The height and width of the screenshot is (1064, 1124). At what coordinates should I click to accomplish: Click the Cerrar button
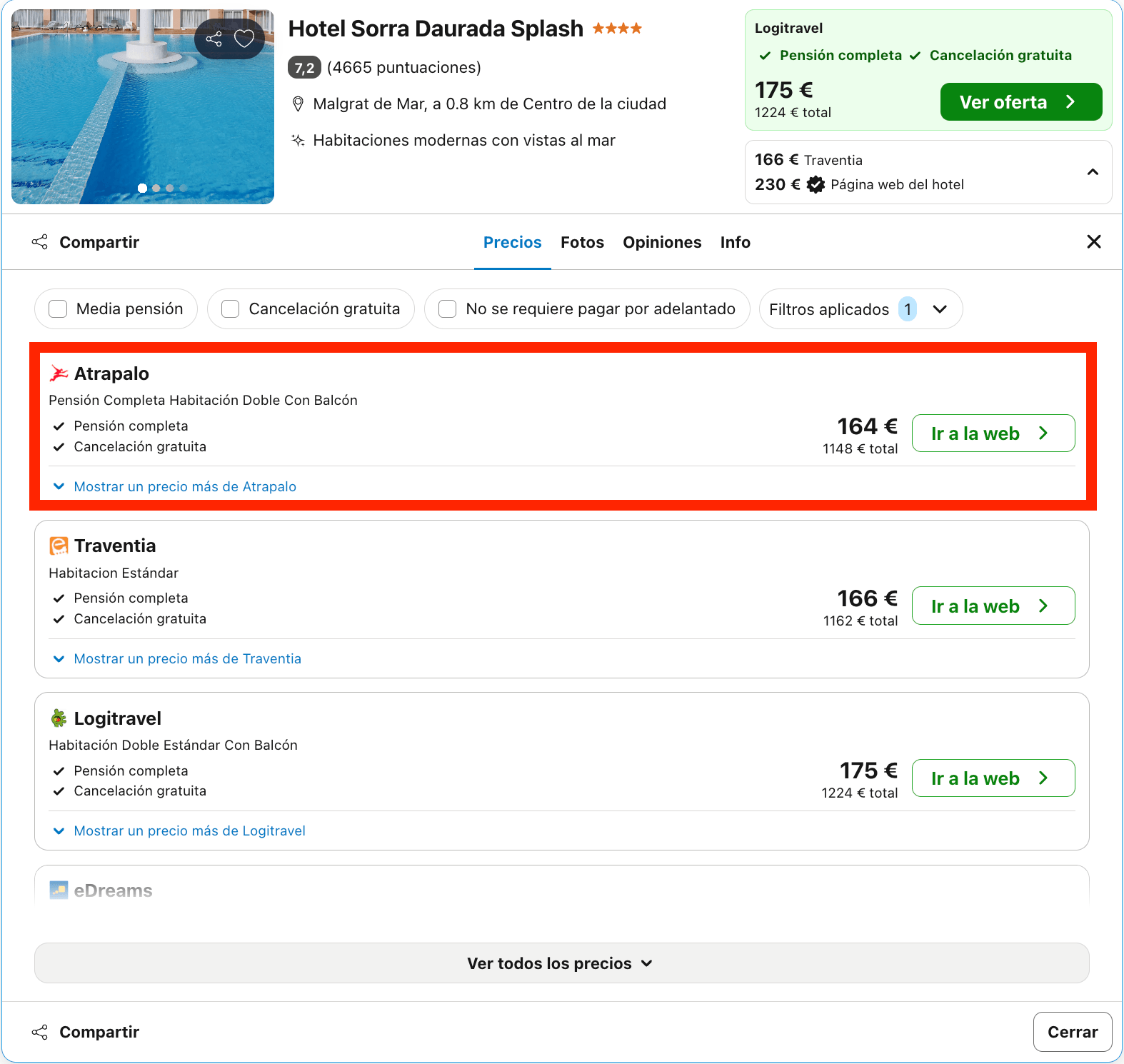[1073, 1032]
